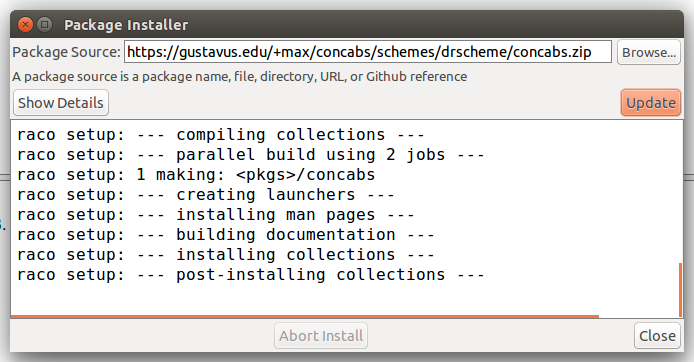Screen dimensions: 694x362
Task: Expand options with Show Details
Action: click(x=61, y=103)
